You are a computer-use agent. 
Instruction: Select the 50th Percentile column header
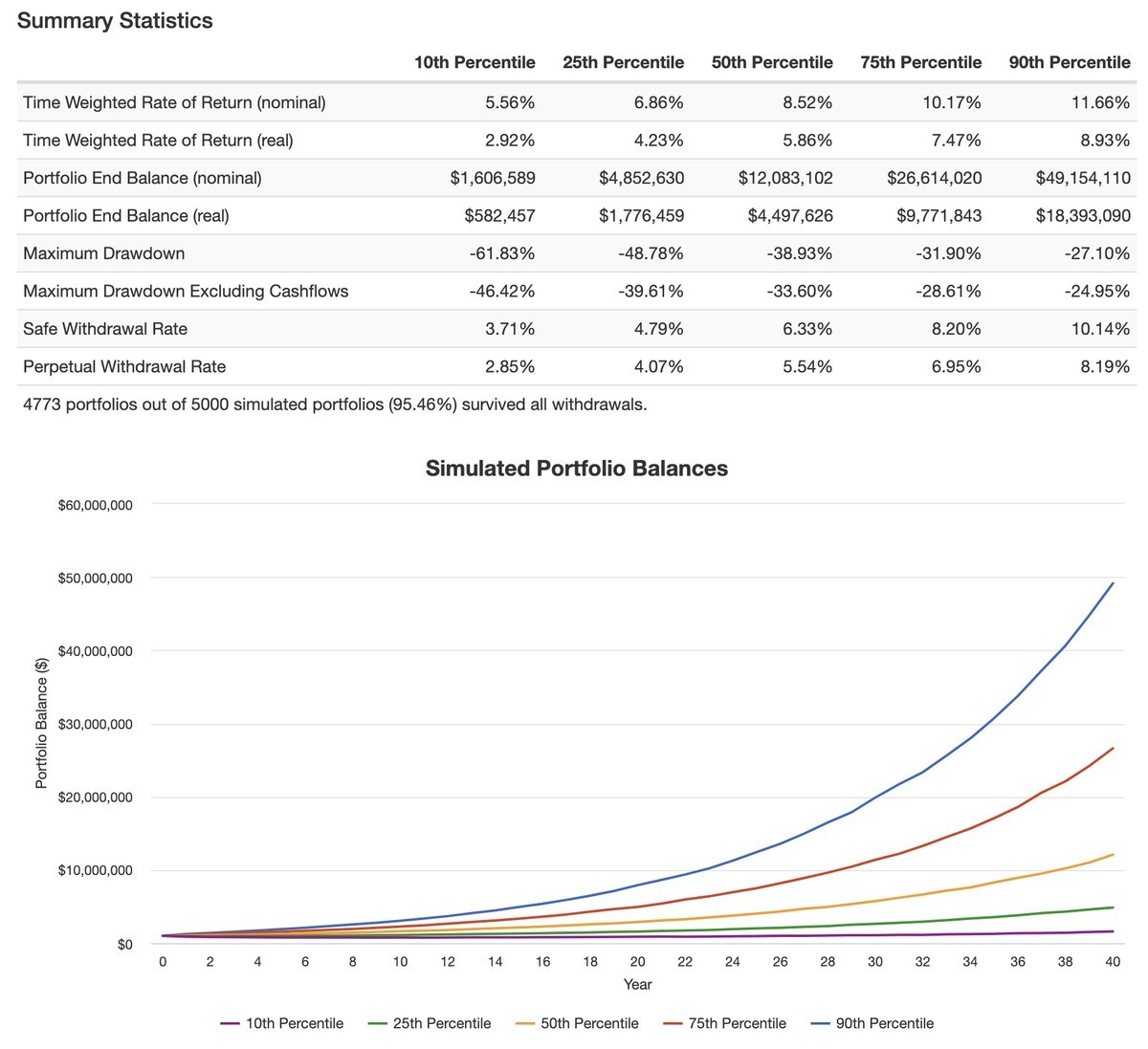click(x=772, y=62)
